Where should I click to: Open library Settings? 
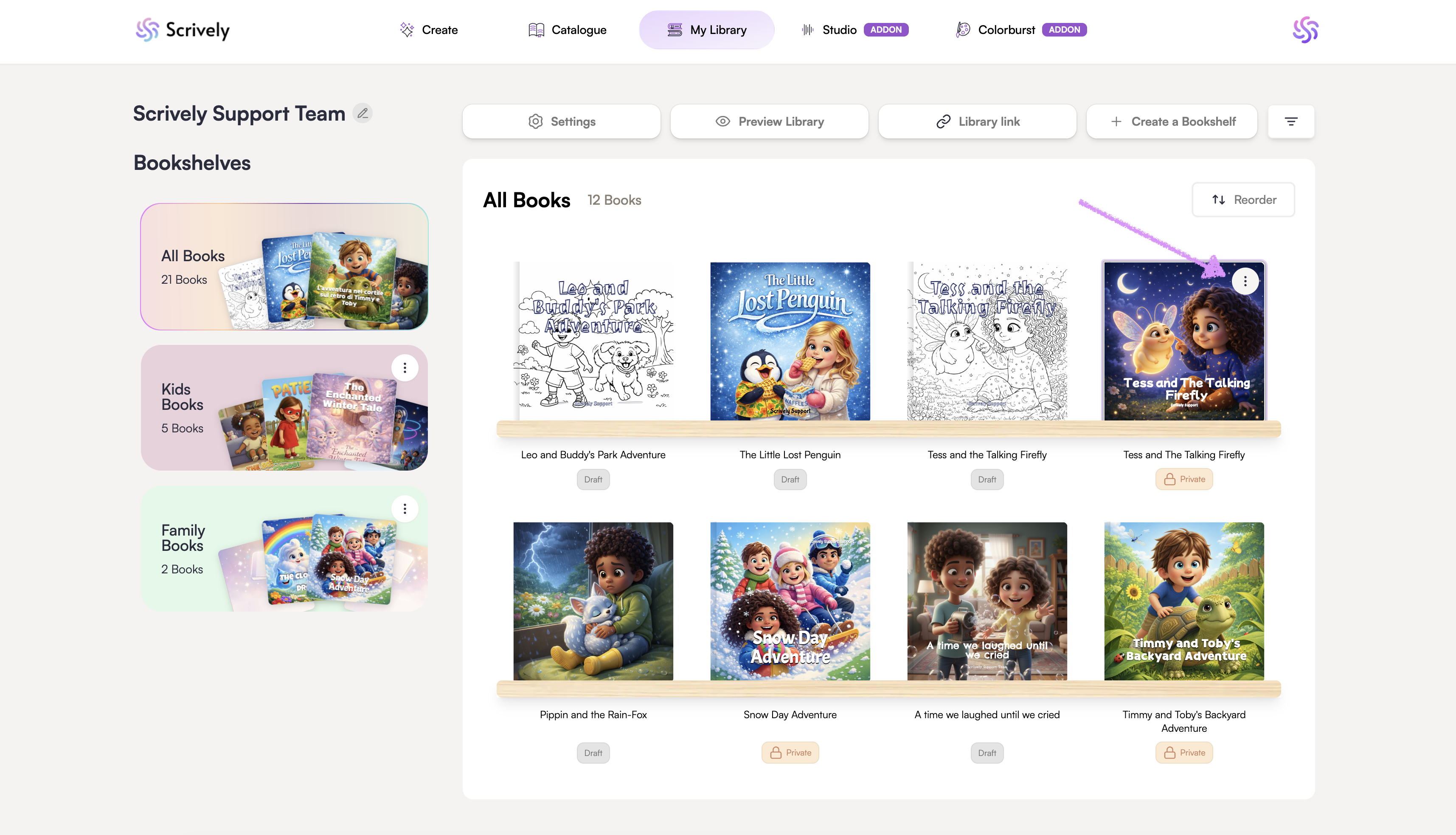click(x=562, y=121)
